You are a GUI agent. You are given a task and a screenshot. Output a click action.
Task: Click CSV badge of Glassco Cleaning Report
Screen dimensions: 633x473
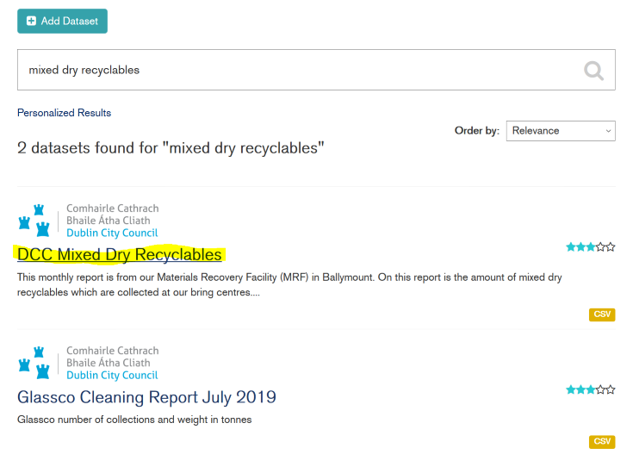tap(602, 441)
